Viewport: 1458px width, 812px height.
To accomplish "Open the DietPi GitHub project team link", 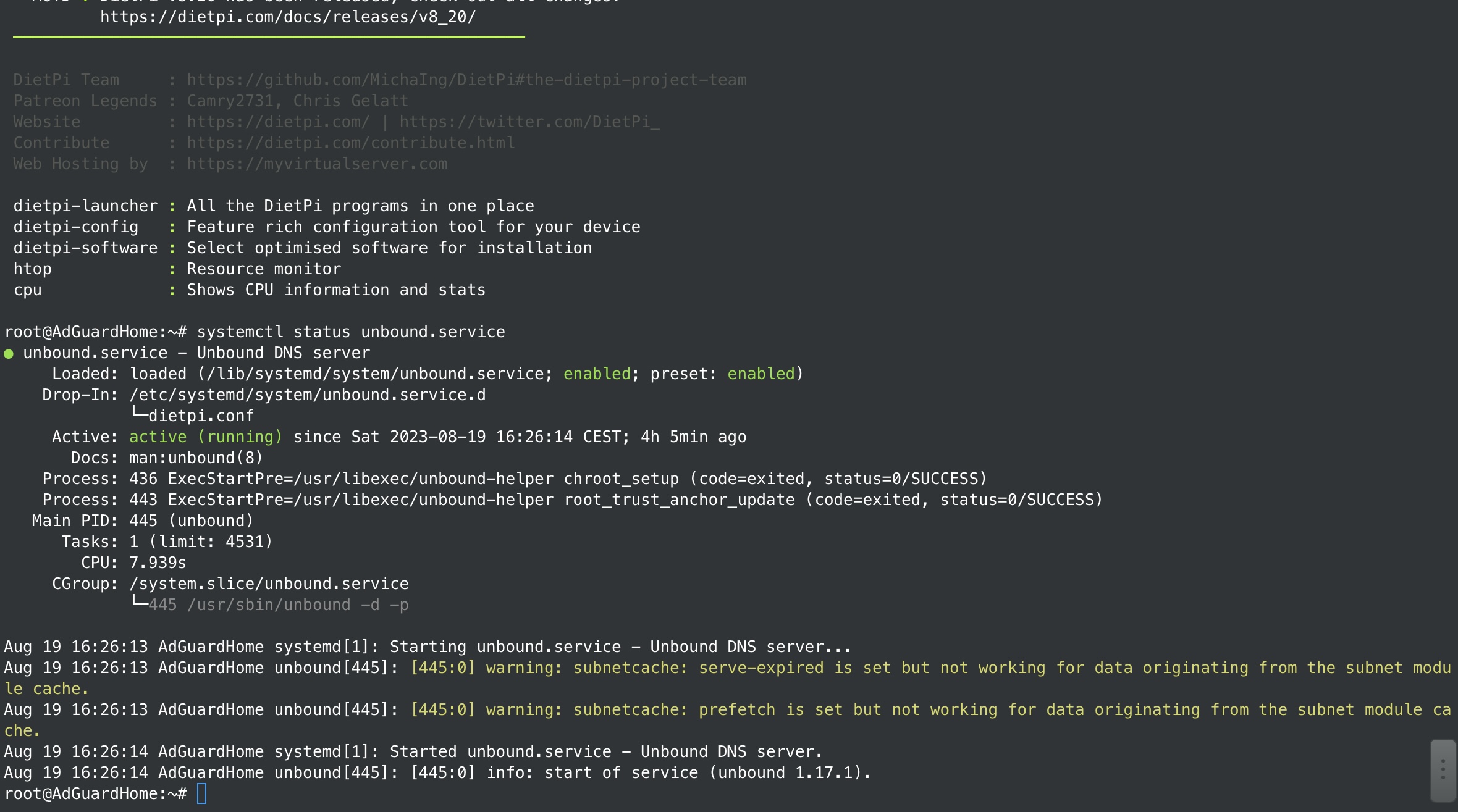I will point(466,80).
